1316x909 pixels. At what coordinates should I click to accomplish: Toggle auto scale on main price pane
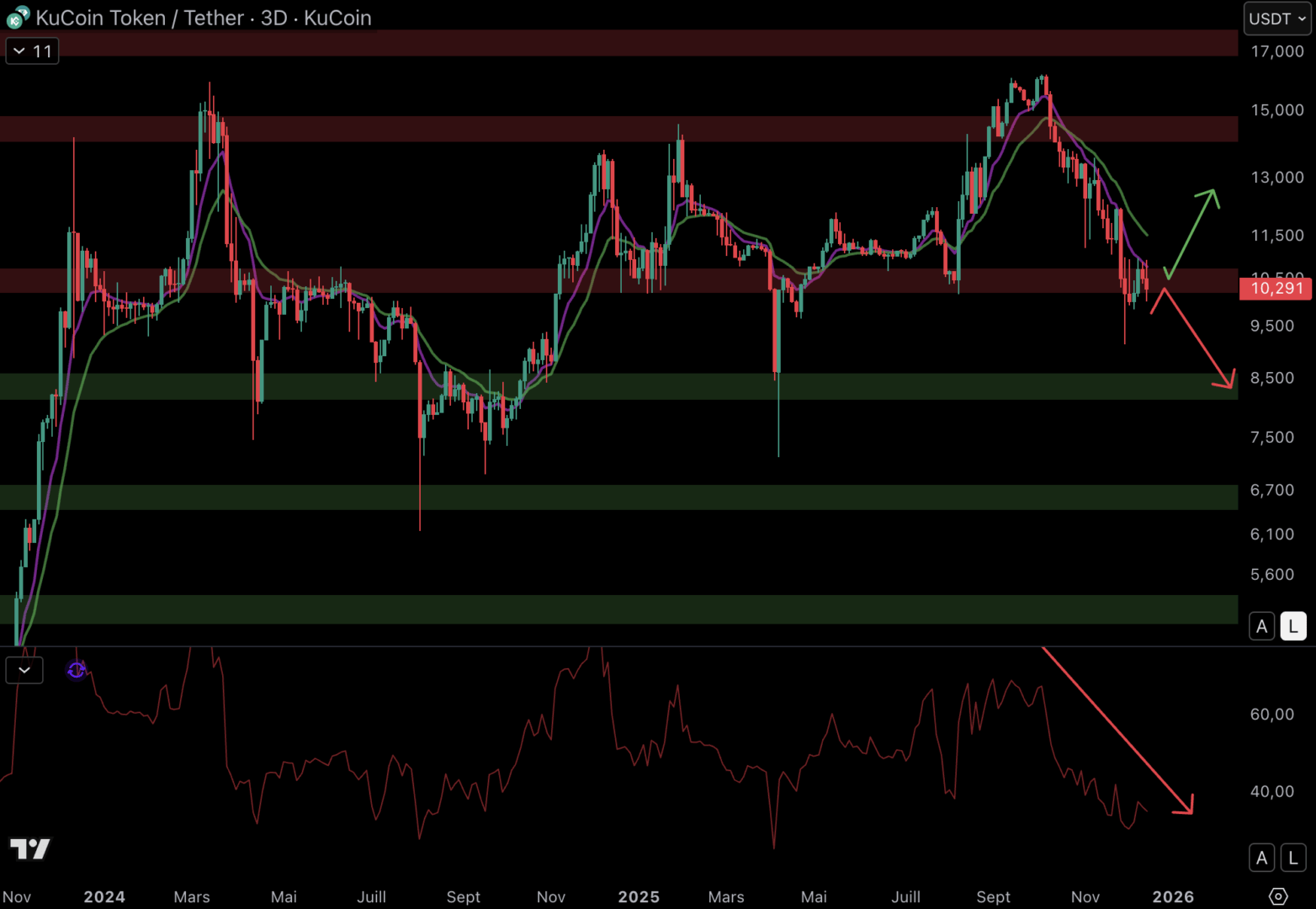1261,626
